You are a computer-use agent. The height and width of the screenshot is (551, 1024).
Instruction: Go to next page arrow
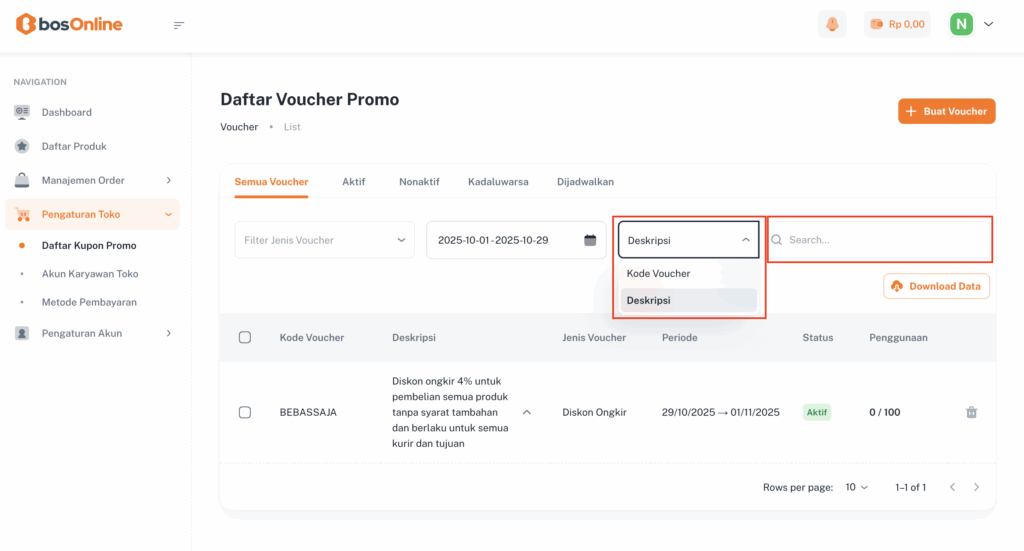pyautogui.click(x=977, y=487)
